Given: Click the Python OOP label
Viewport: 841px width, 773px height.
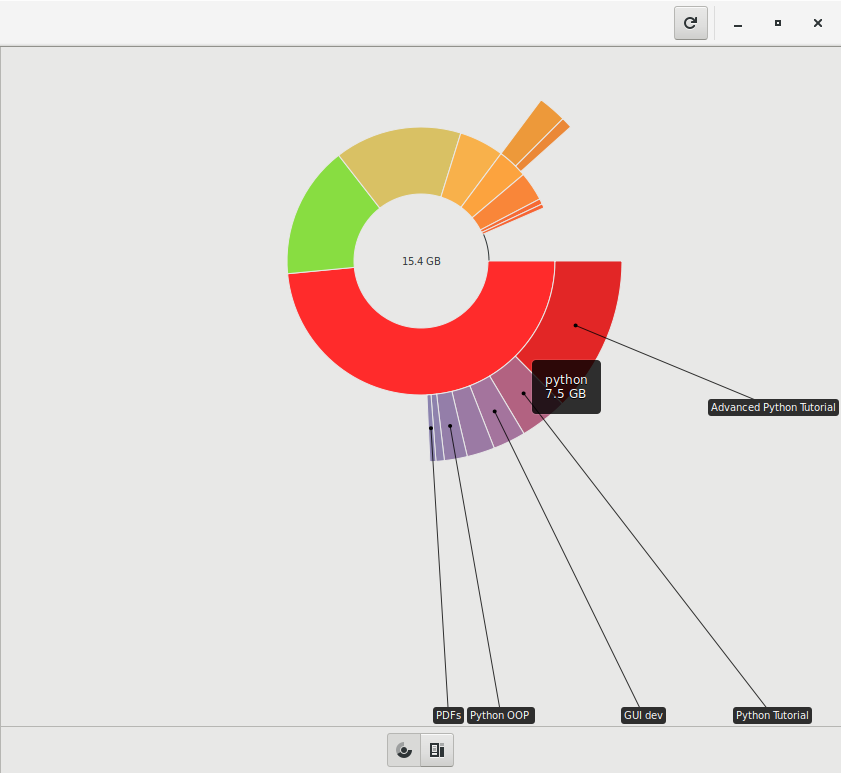Looking at the screenshot, I should click(x=500, y=715).
